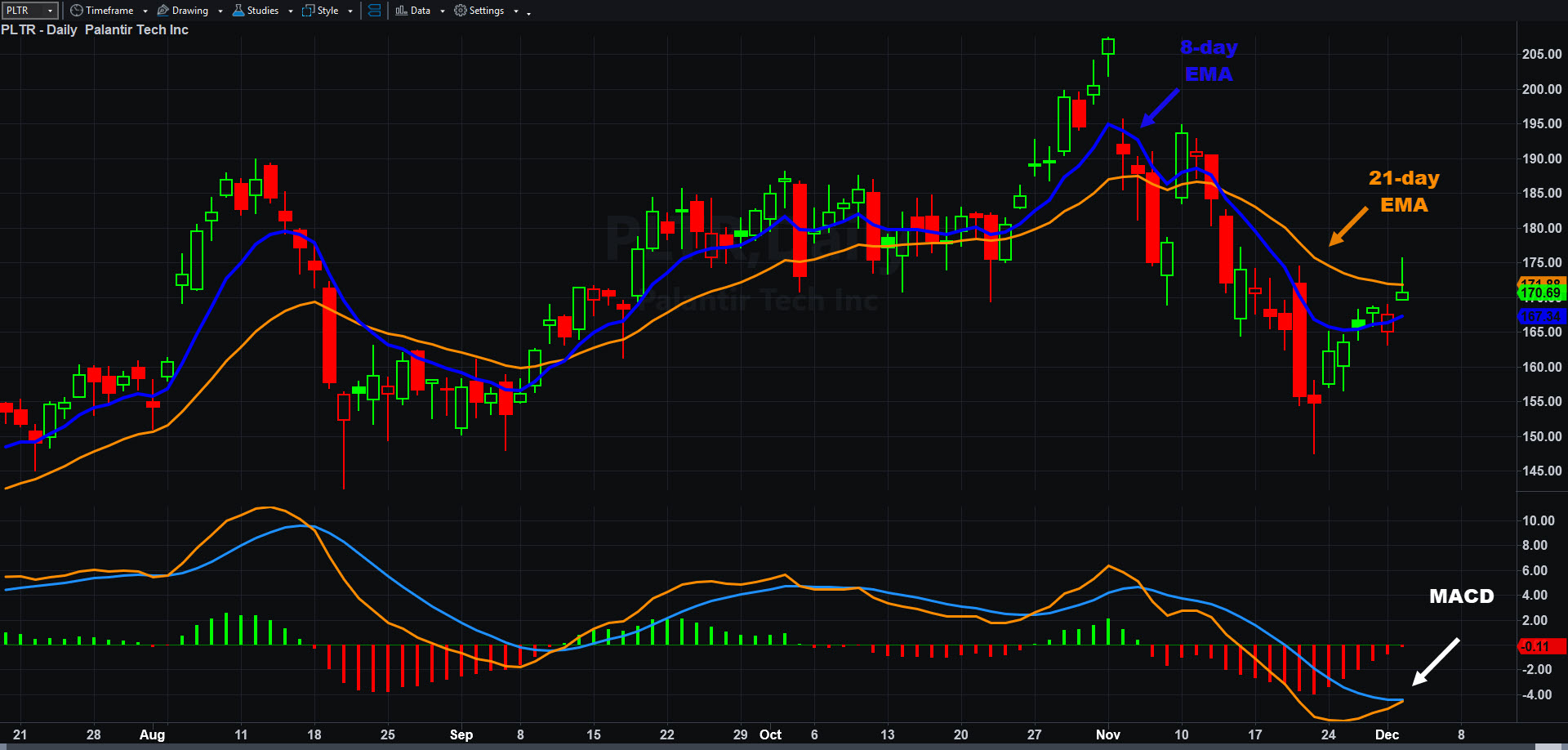The height and width of the screenshot is (750, 1568).
Task: Expand the Timeframe dropdown arrow
Action: pos(145,11)
